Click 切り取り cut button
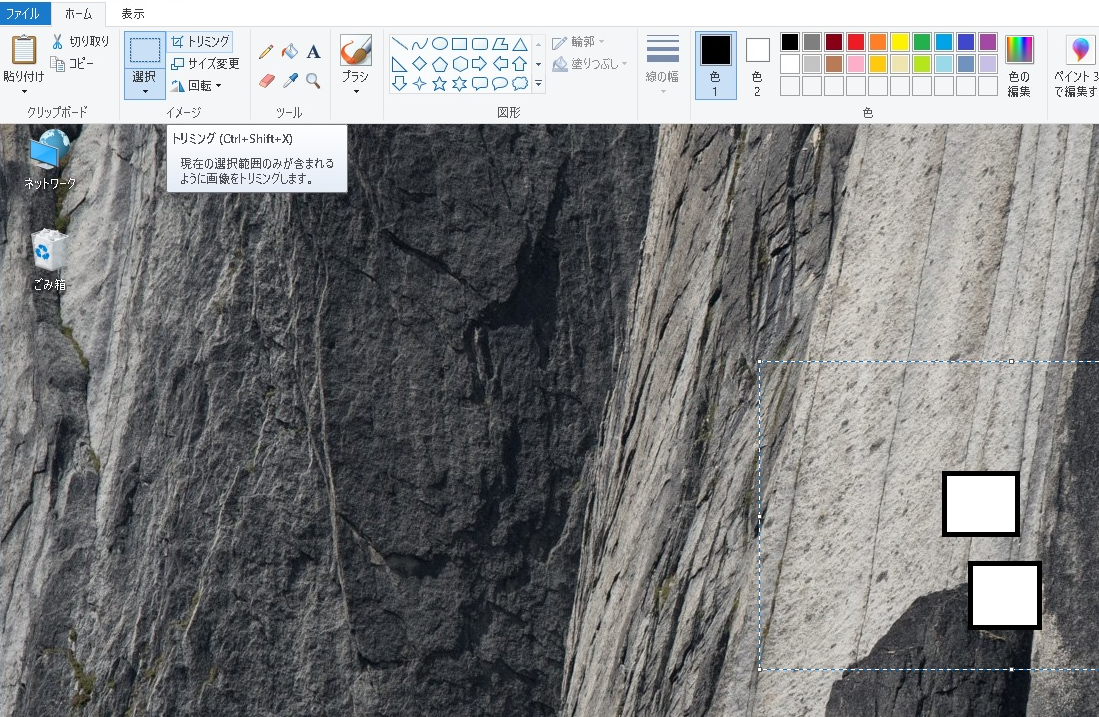The height and width of the screenshot is (717, 1099). coord(81,41)
